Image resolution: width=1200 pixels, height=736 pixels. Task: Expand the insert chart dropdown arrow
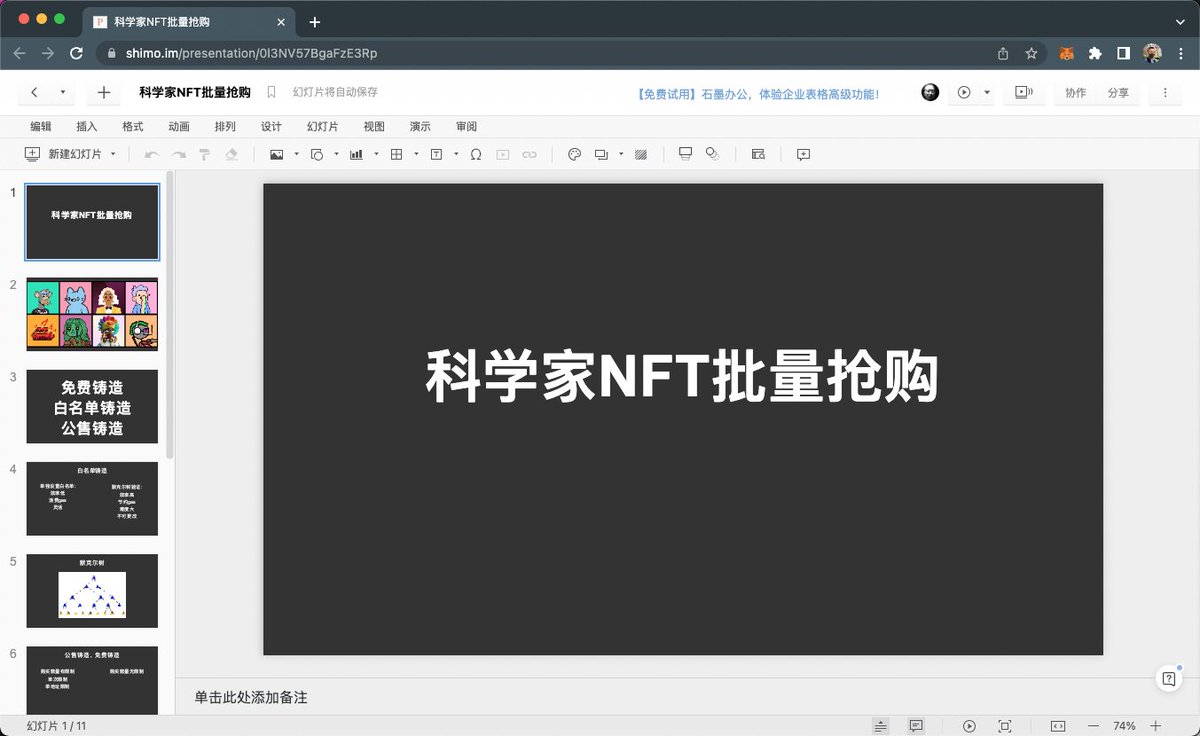376,154
